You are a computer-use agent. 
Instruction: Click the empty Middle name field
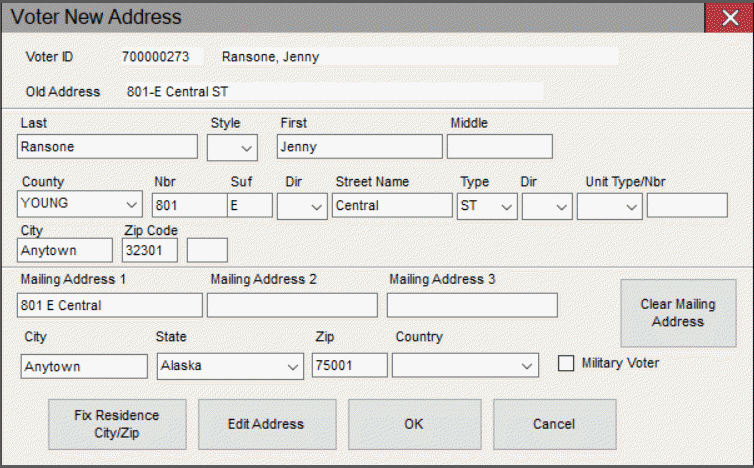[500, 147]
